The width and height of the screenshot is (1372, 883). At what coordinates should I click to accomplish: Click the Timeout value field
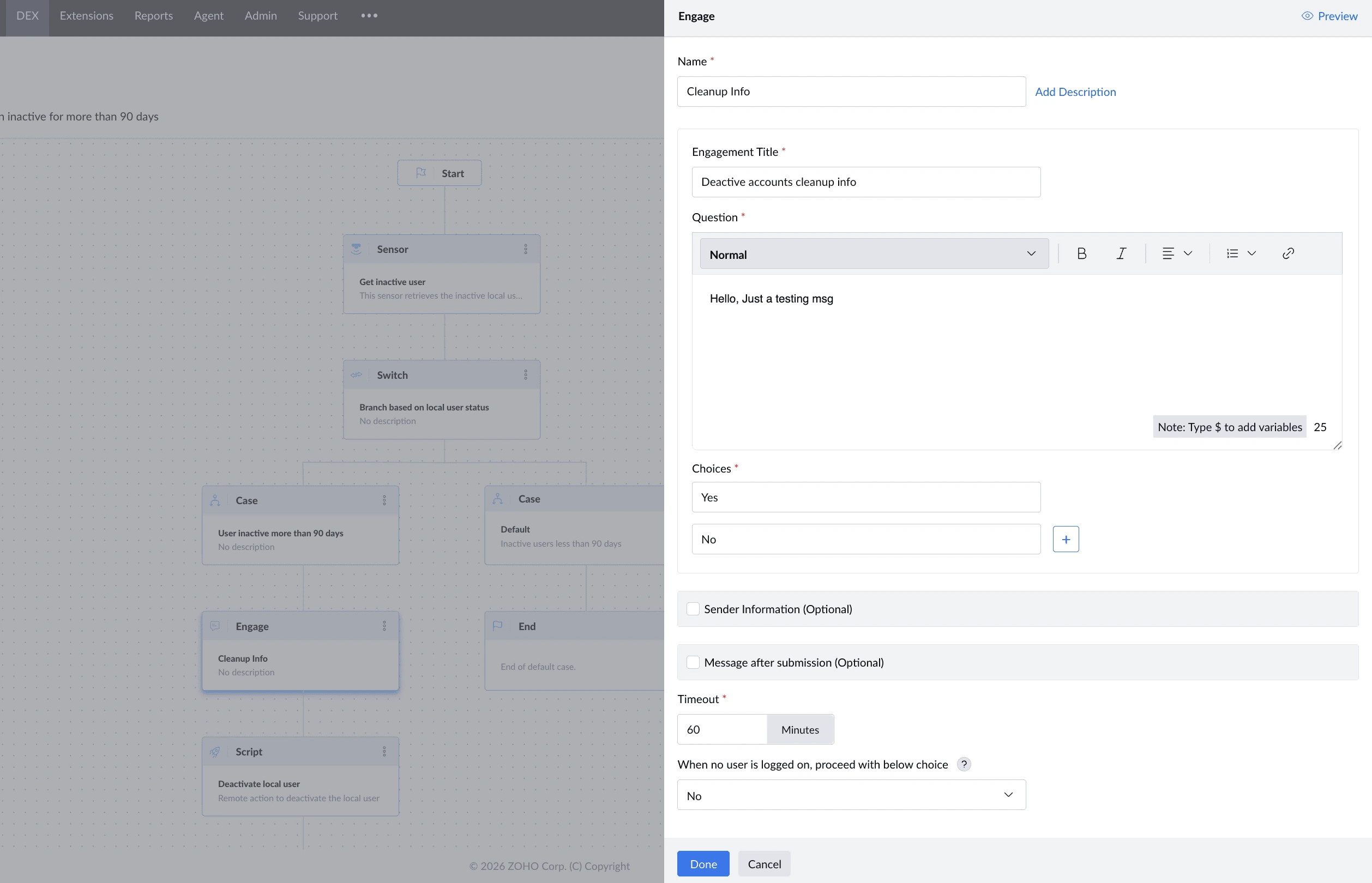722,729
